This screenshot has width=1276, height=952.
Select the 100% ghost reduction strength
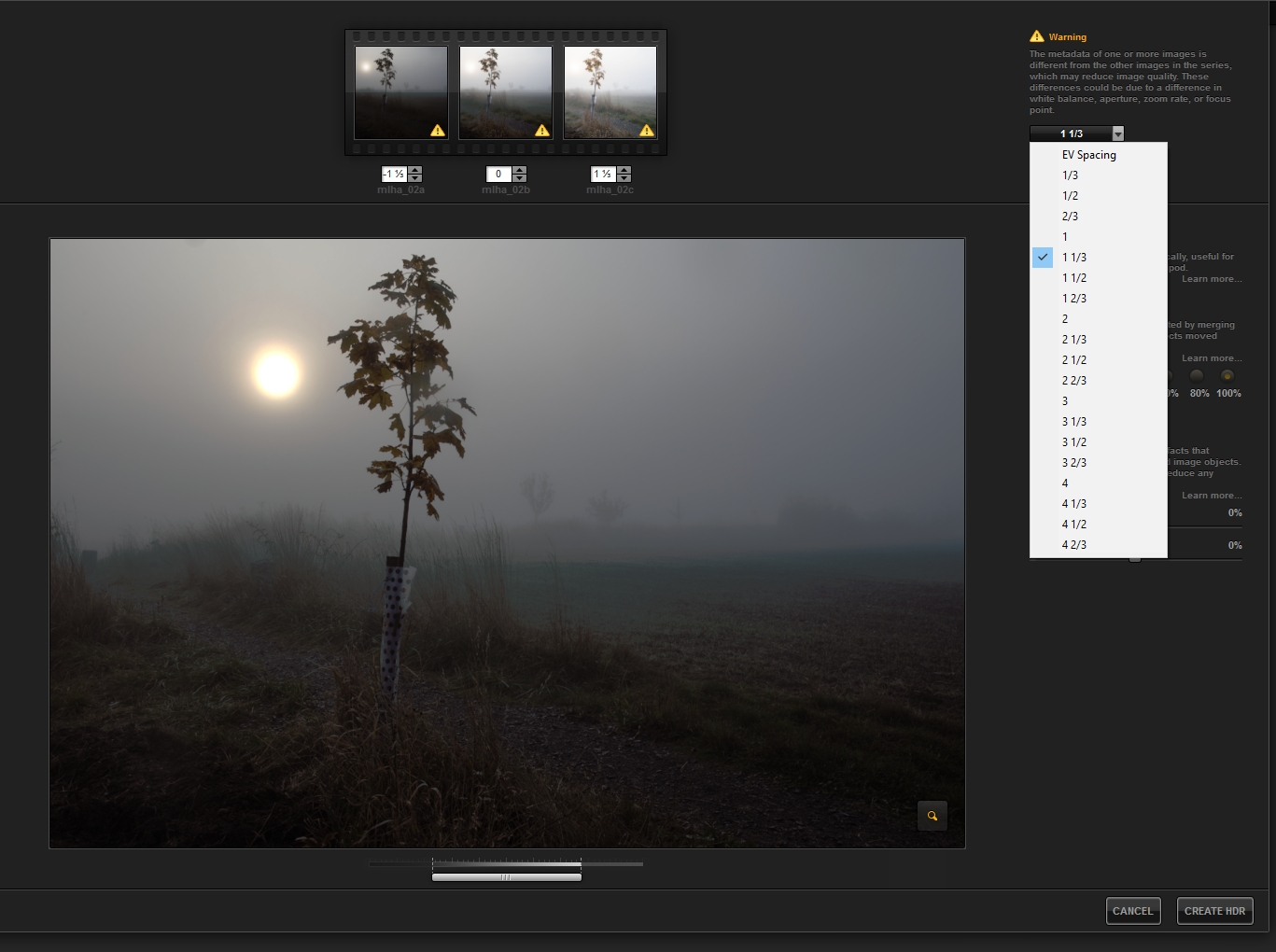pyautogui.click(x=1227, y=376)
